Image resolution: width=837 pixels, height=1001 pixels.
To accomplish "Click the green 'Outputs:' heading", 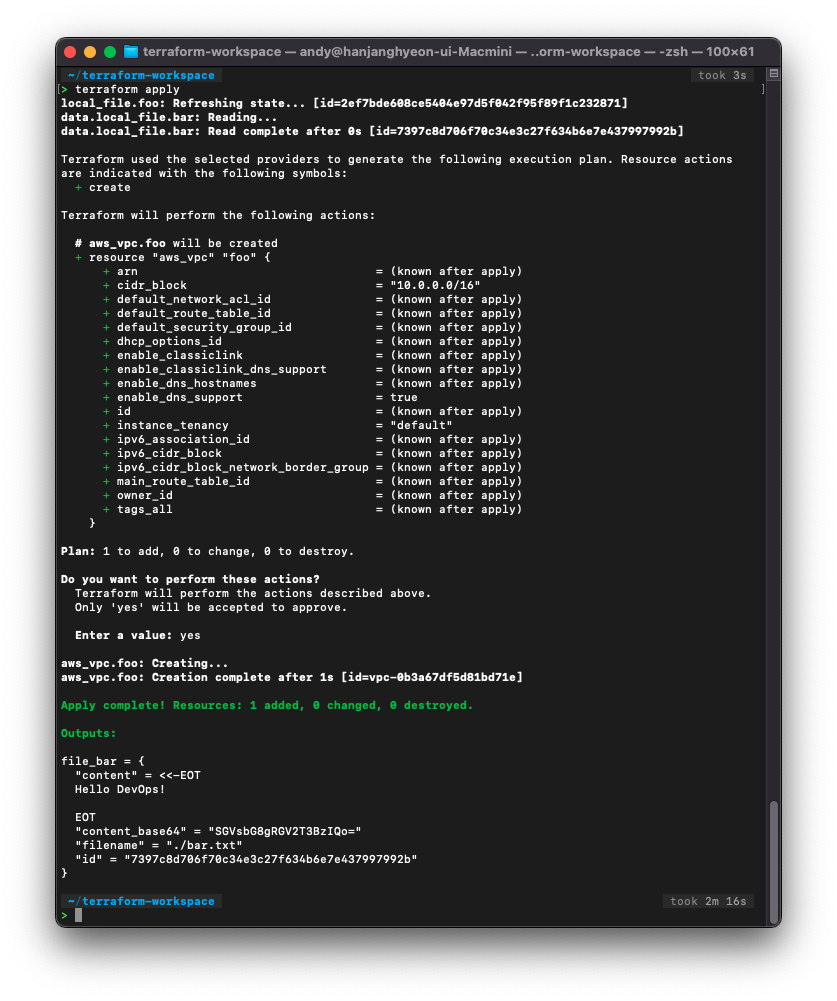I will click(x=89, y=734).
